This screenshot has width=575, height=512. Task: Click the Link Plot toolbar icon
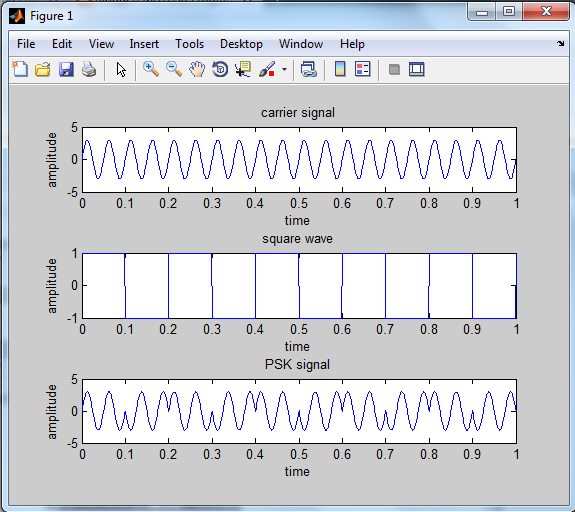coord(308,69)
